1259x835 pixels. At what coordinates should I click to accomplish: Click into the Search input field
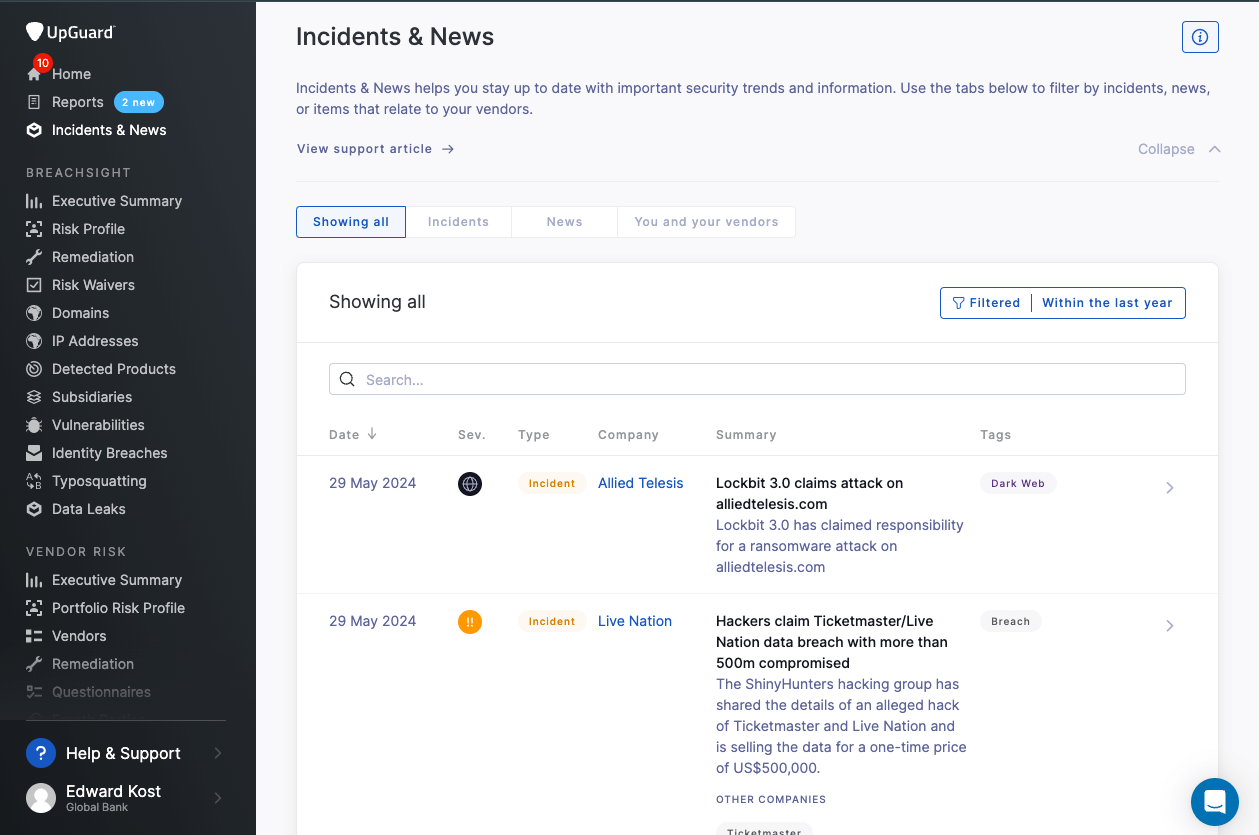(757, 379)
